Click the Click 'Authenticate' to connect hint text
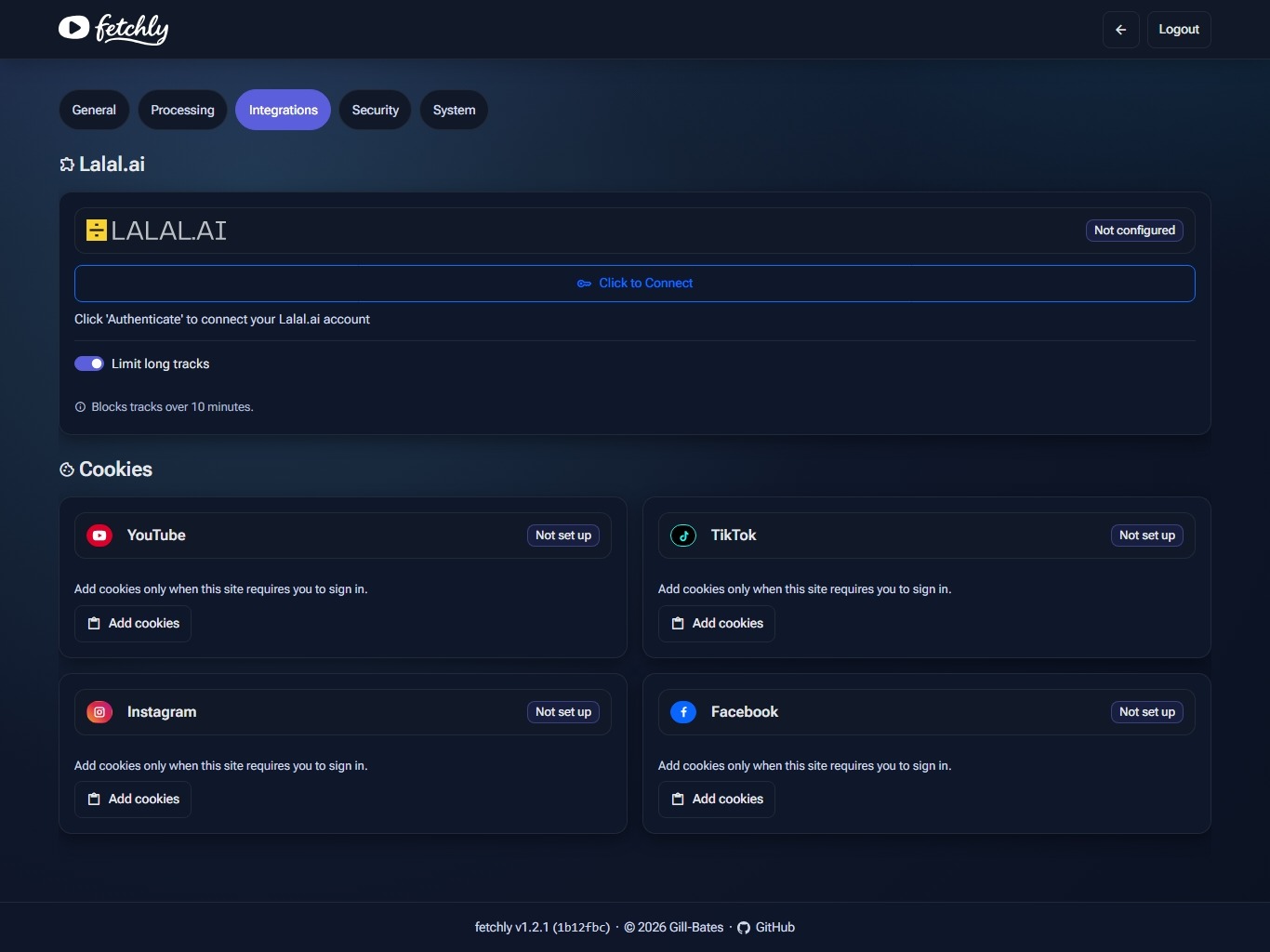This screenshot has height=952, width=1270. tap(222, 319)
